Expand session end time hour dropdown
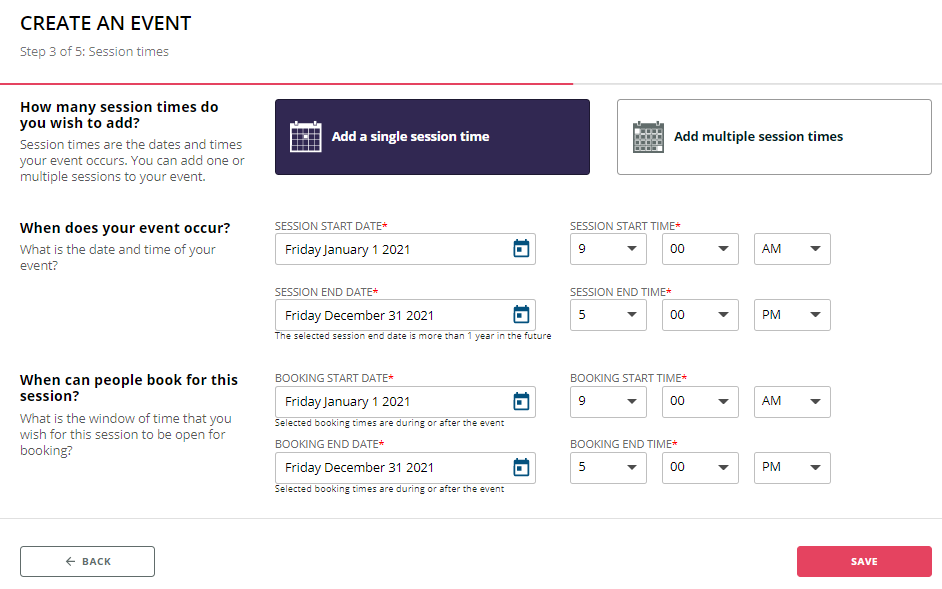The width and height of the screenshot is (942, 589). click(608, 315)
